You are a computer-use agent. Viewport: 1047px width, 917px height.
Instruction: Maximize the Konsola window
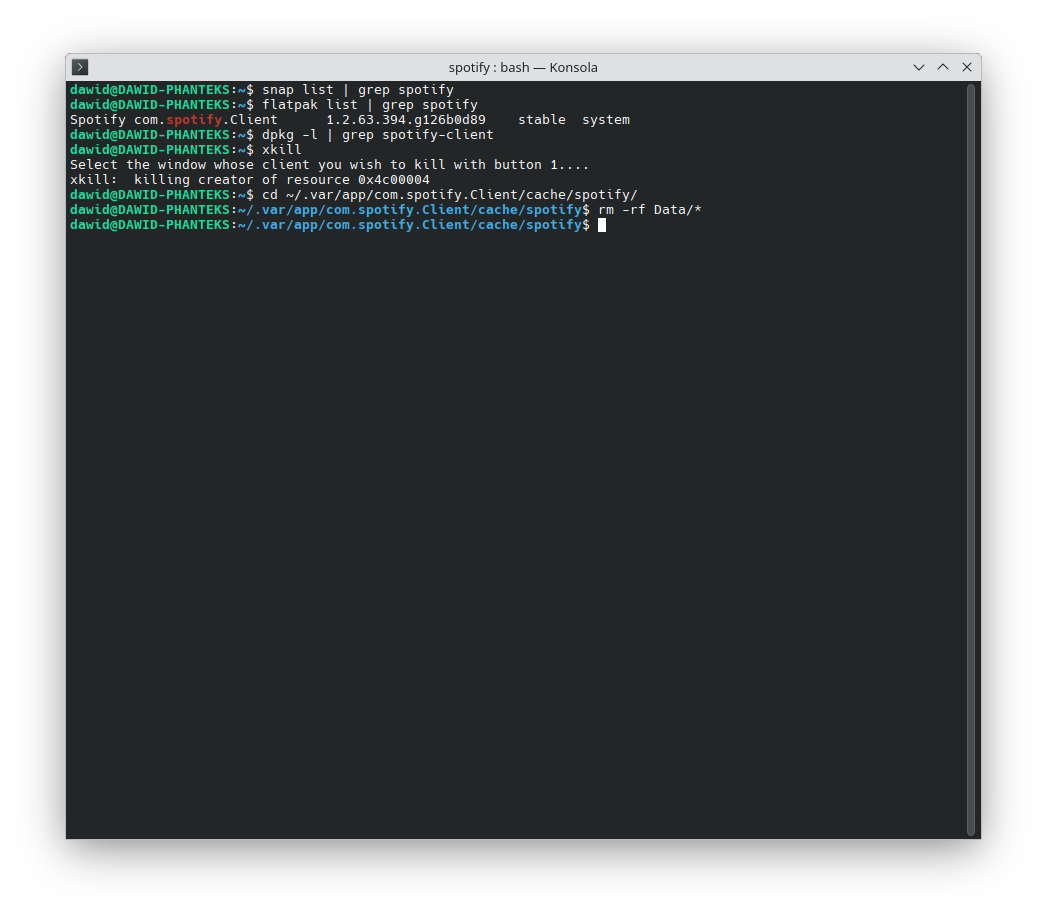pyautogui.click(x=943, y=67)
